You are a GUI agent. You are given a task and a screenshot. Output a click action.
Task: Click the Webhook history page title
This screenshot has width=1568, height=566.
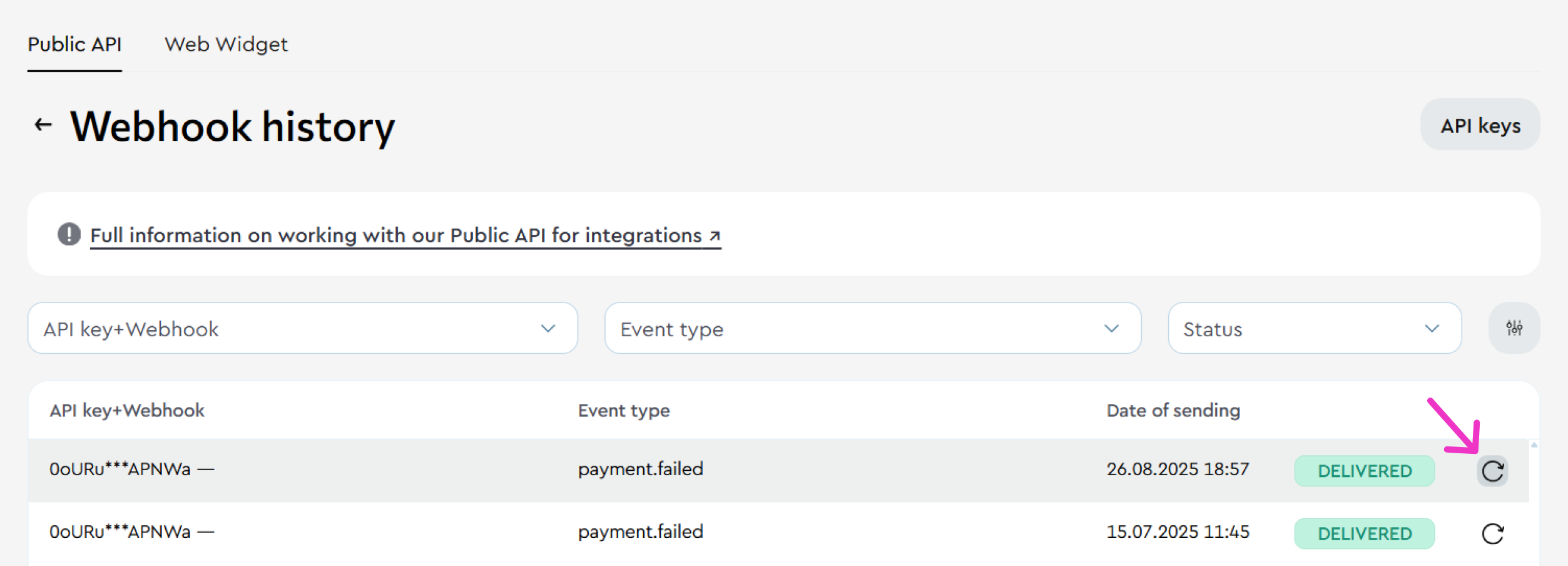pos(232,126)
